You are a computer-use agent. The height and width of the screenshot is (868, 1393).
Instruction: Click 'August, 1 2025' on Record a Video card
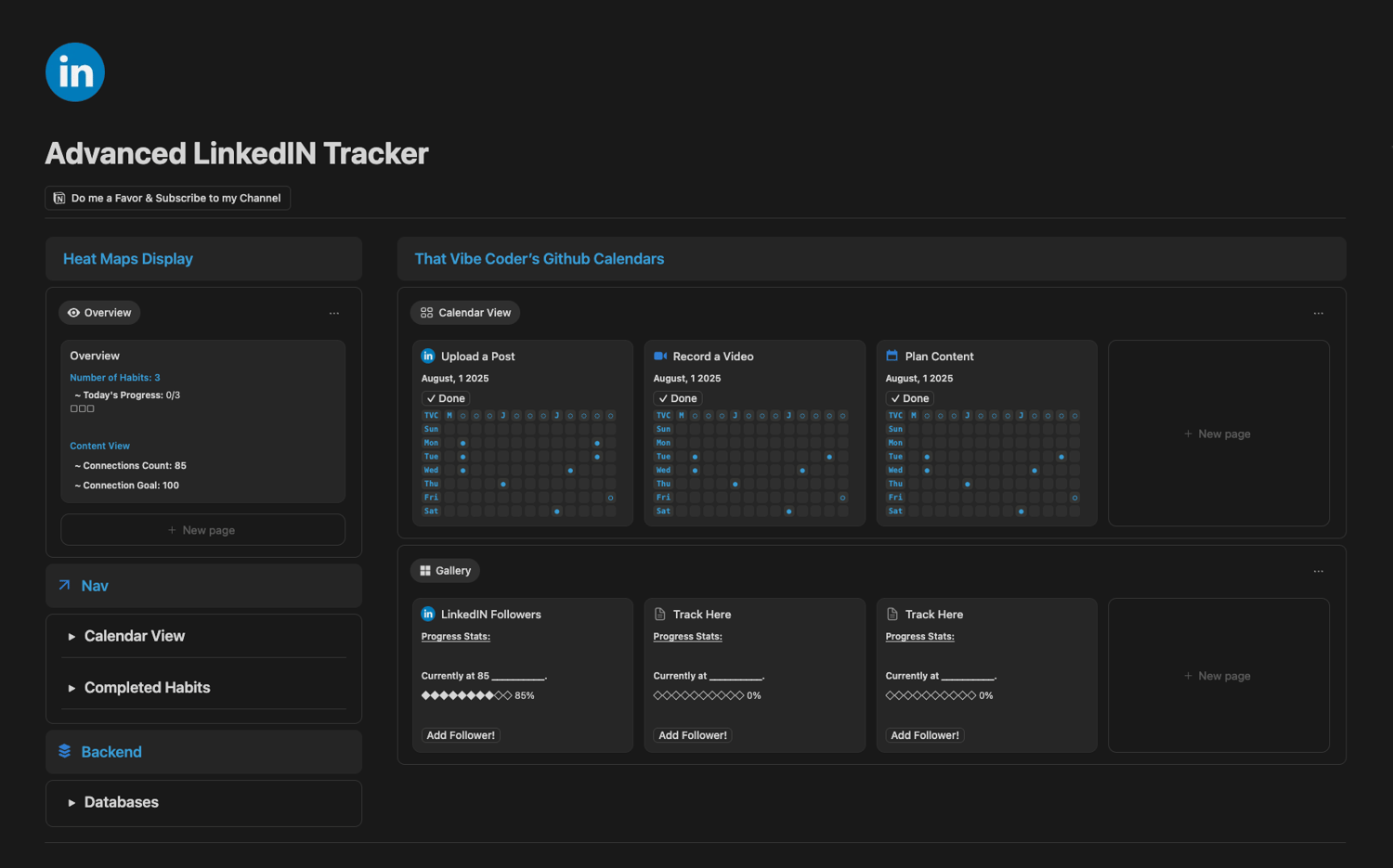pyautogui.click(x=687, y=379)
